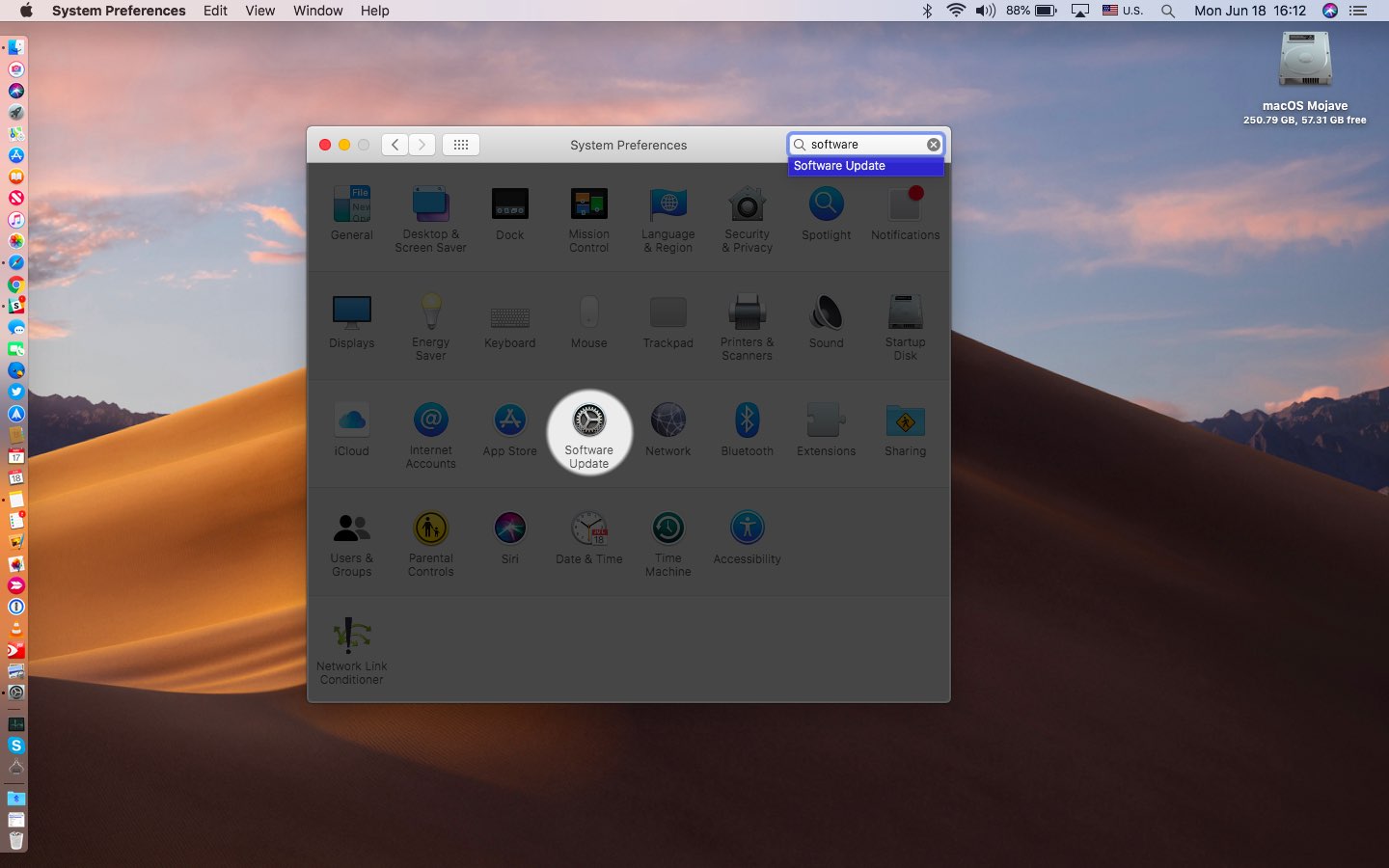Image resolution: width=1389 pixels, height=868 pixels.
Task: Open Displays preferences
Action: (351, 313)
